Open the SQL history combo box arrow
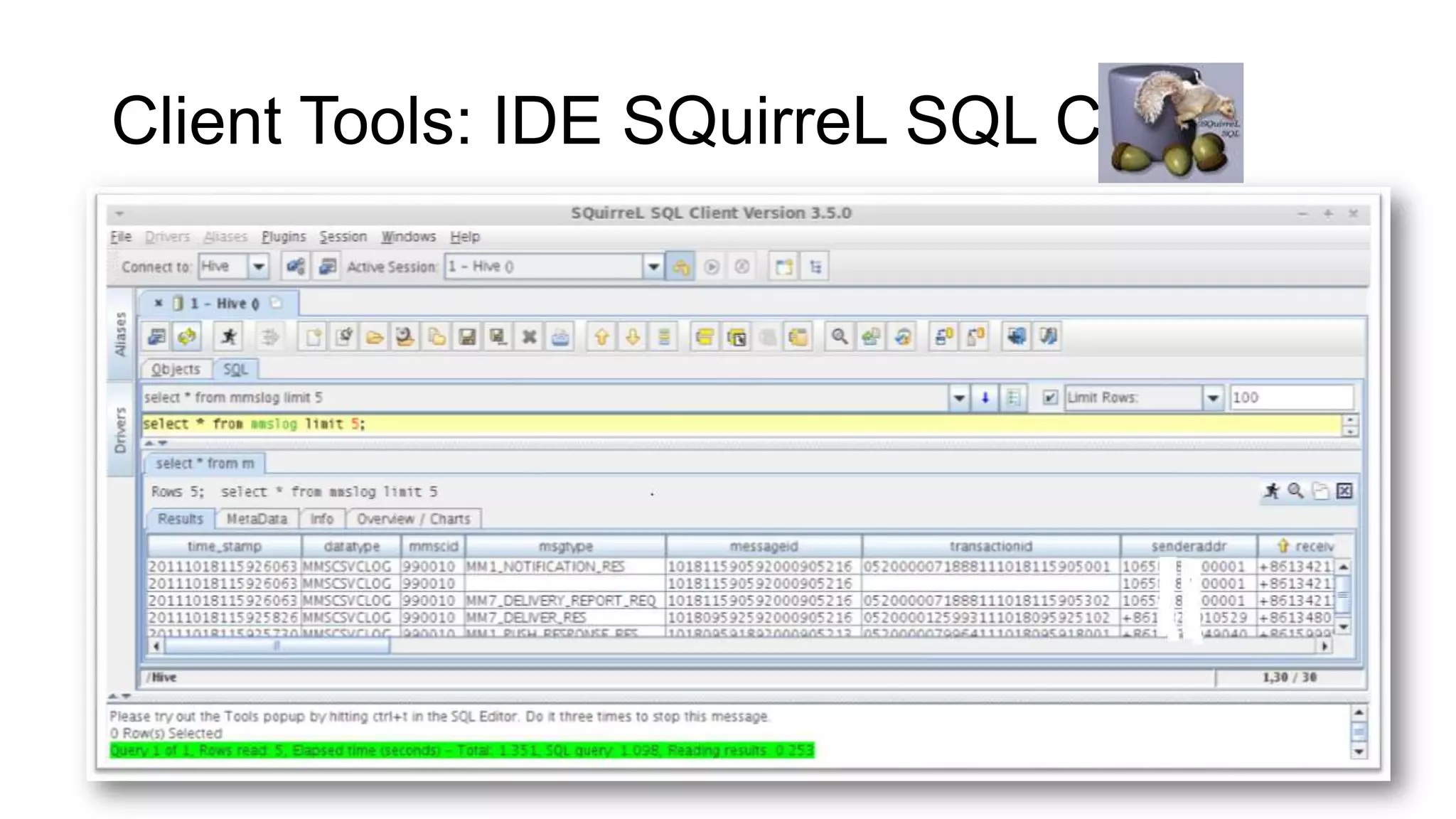 click(x=959, y=397)
